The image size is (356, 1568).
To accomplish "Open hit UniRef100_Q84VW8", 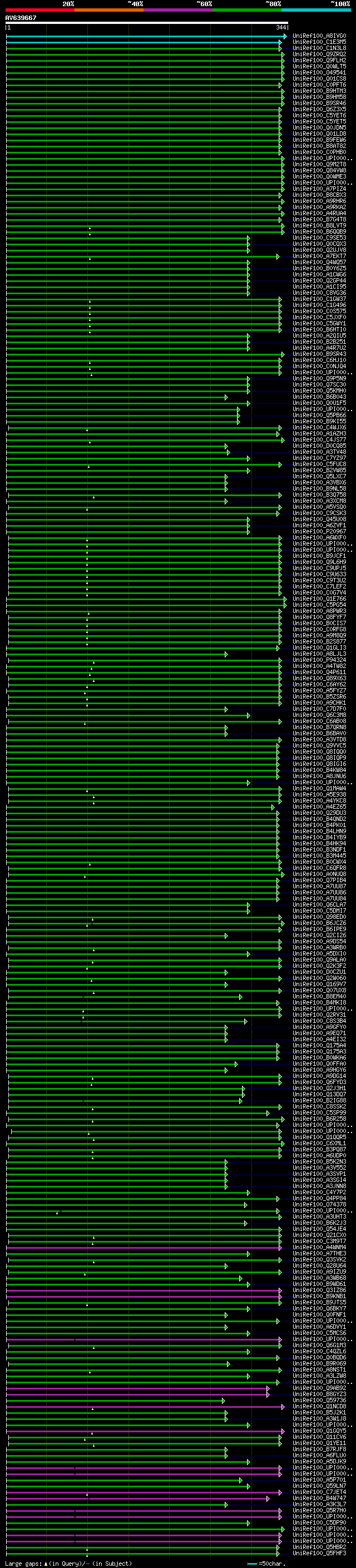I will click(319, 170).
